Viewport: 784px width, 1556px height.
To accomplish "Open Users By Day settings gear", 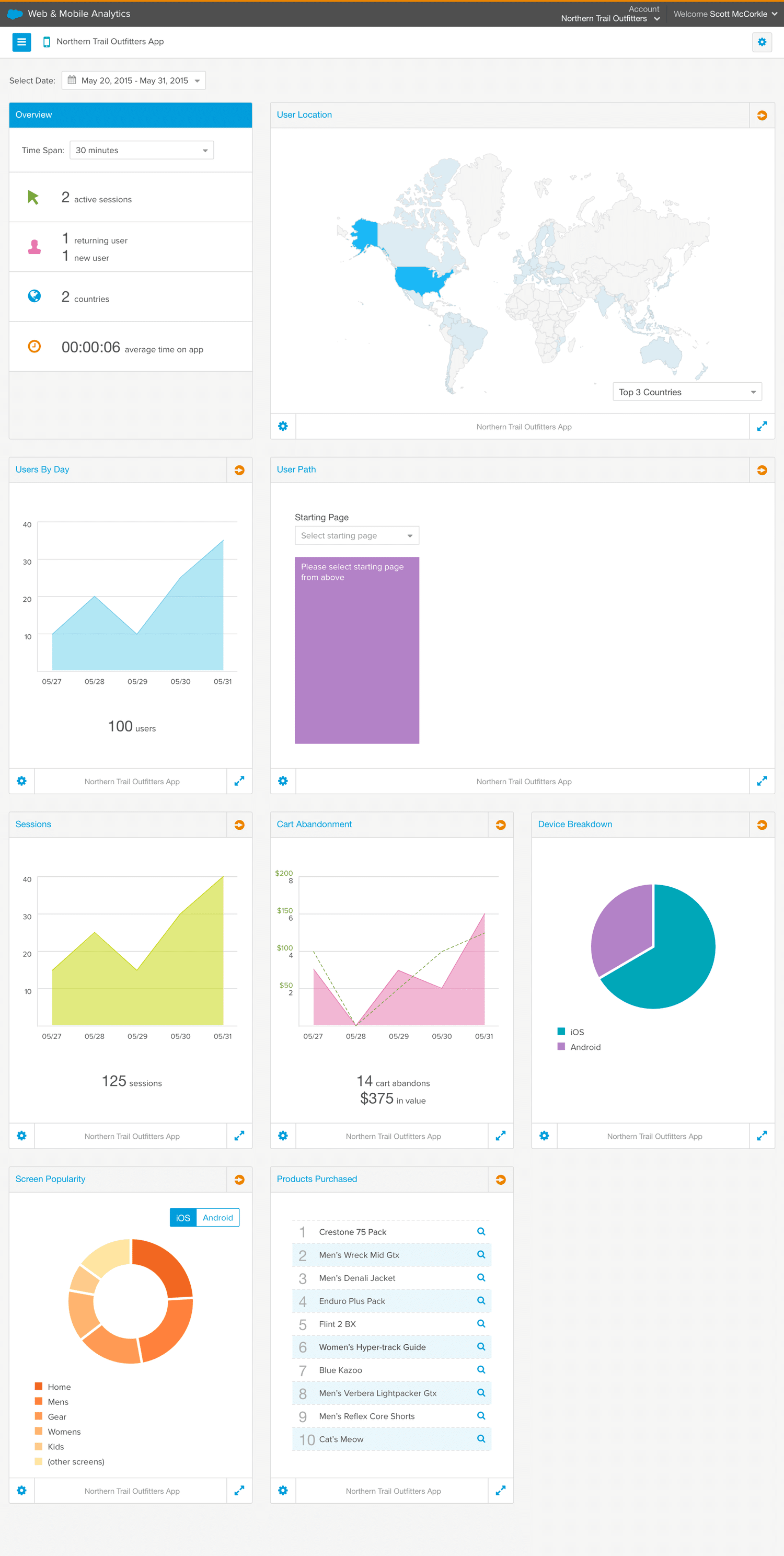I will pyautogui.click(x=22, y=781).
